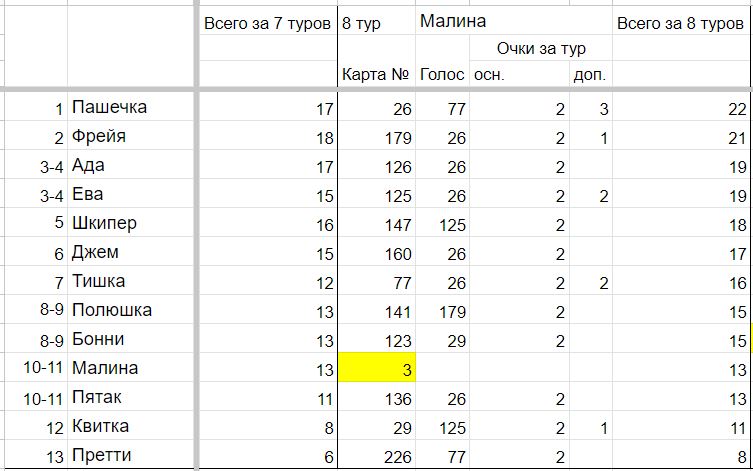
Task: Click the name cell 'Пашечка'
Action: pyautogui.click(x=130, y=107)
